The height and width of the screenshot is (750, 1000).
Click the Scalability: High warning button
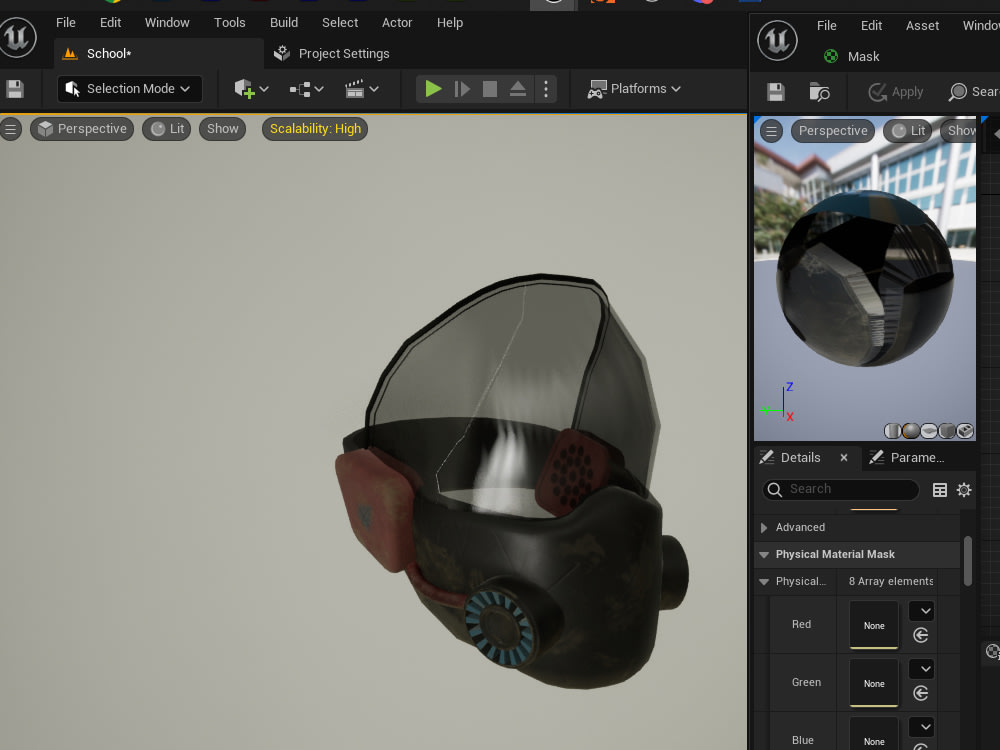(315, 129)
